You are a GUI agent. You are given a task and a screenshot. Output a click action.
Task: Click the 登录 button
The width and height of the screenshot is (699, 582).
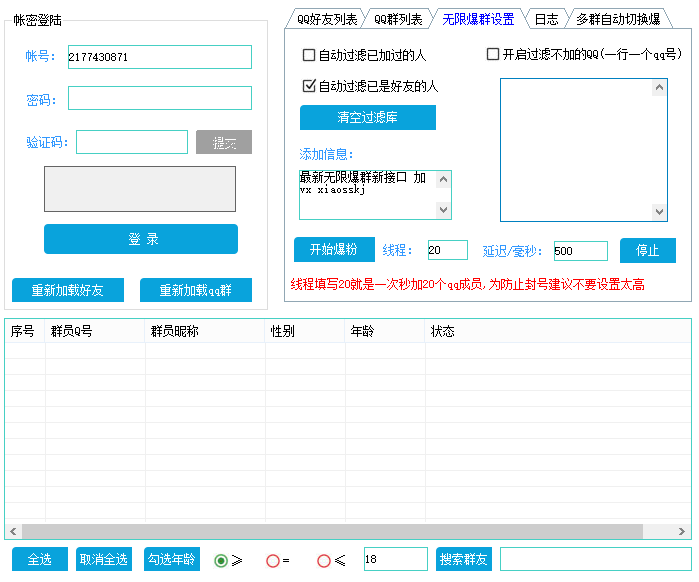pos(141,239)
